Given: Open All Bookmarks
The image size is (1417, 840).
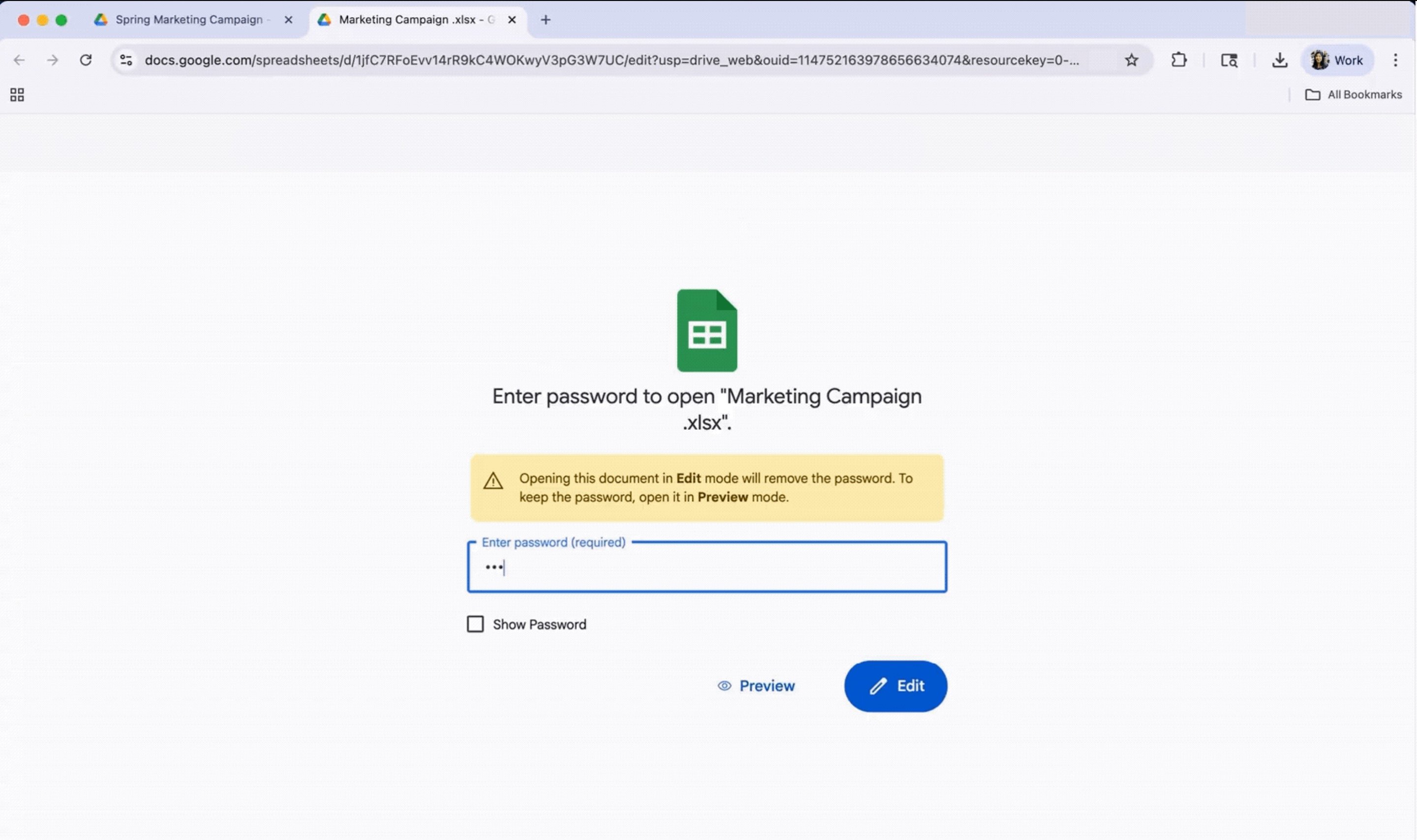Looking at the screenshot, I should pos(1354,94).
